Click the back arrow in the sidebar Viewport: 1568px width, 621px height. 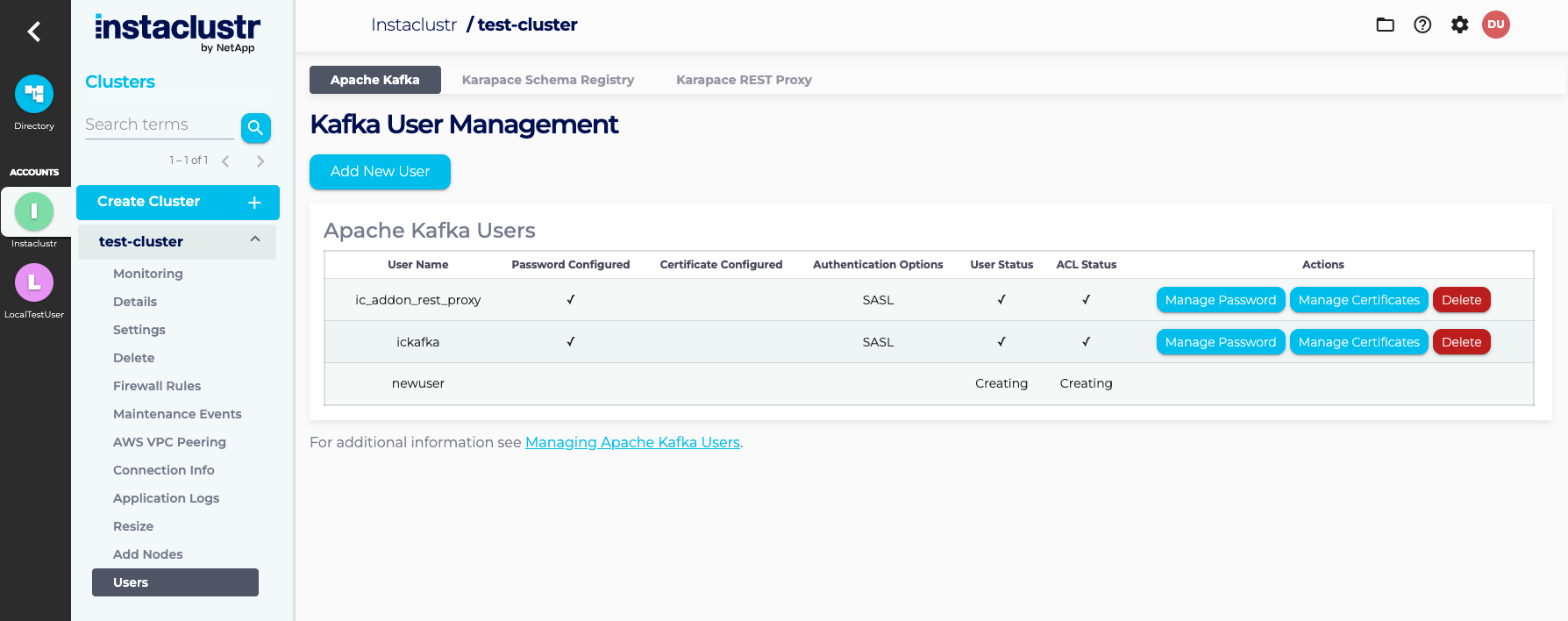pyautogui.click(x=34, y=32)
